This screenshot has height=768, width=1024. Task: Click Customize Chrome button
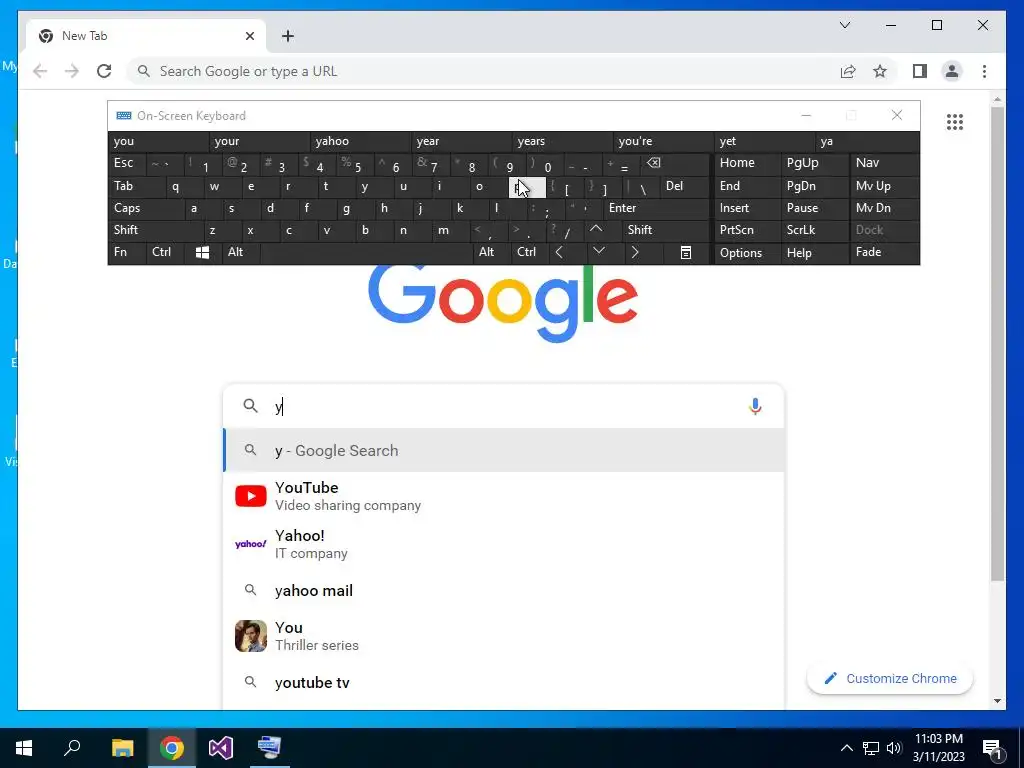coord(890,679)
